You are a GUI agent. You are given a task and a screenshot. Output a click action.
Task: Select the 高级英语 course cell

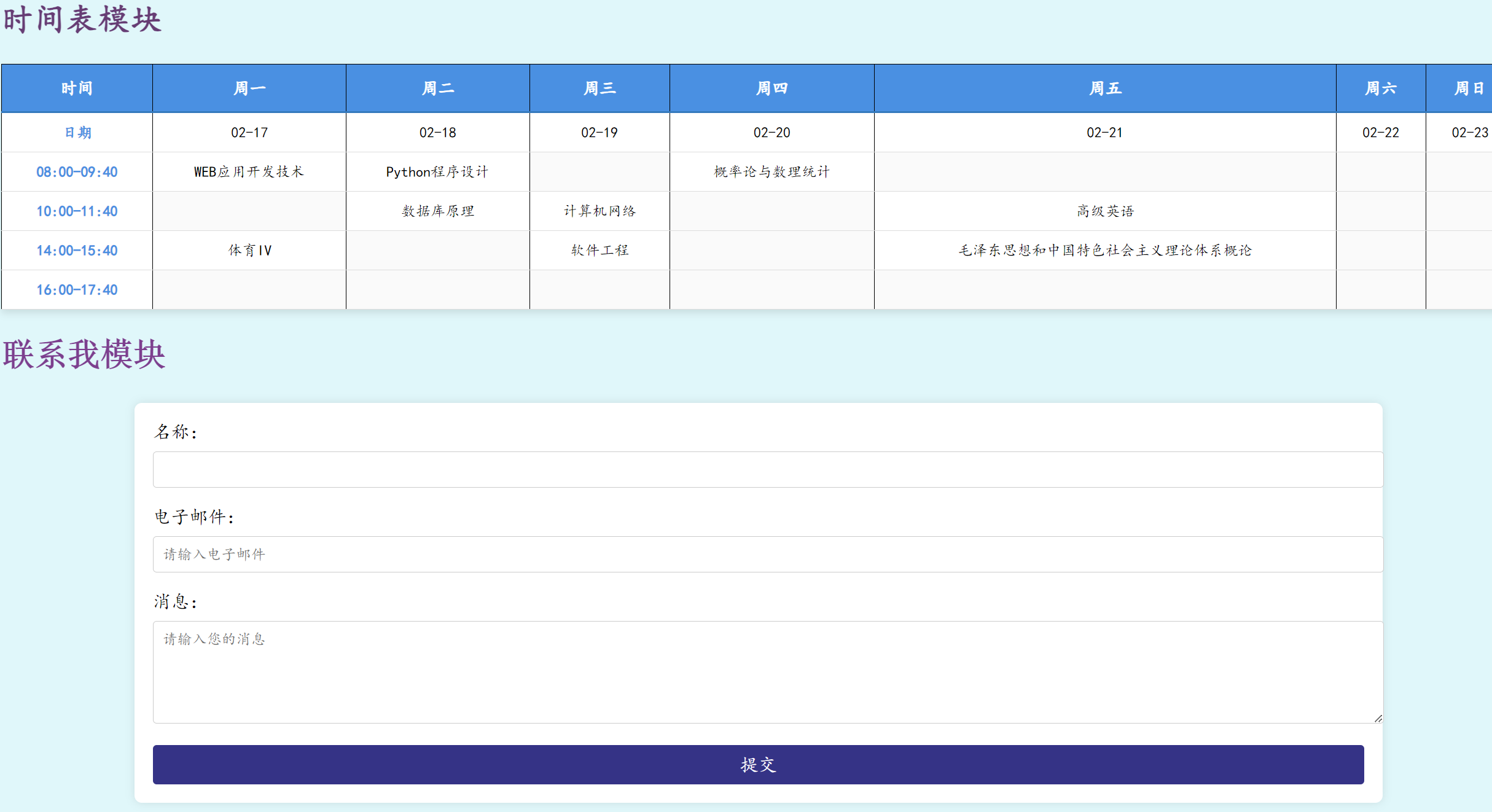pos(1104,211)
